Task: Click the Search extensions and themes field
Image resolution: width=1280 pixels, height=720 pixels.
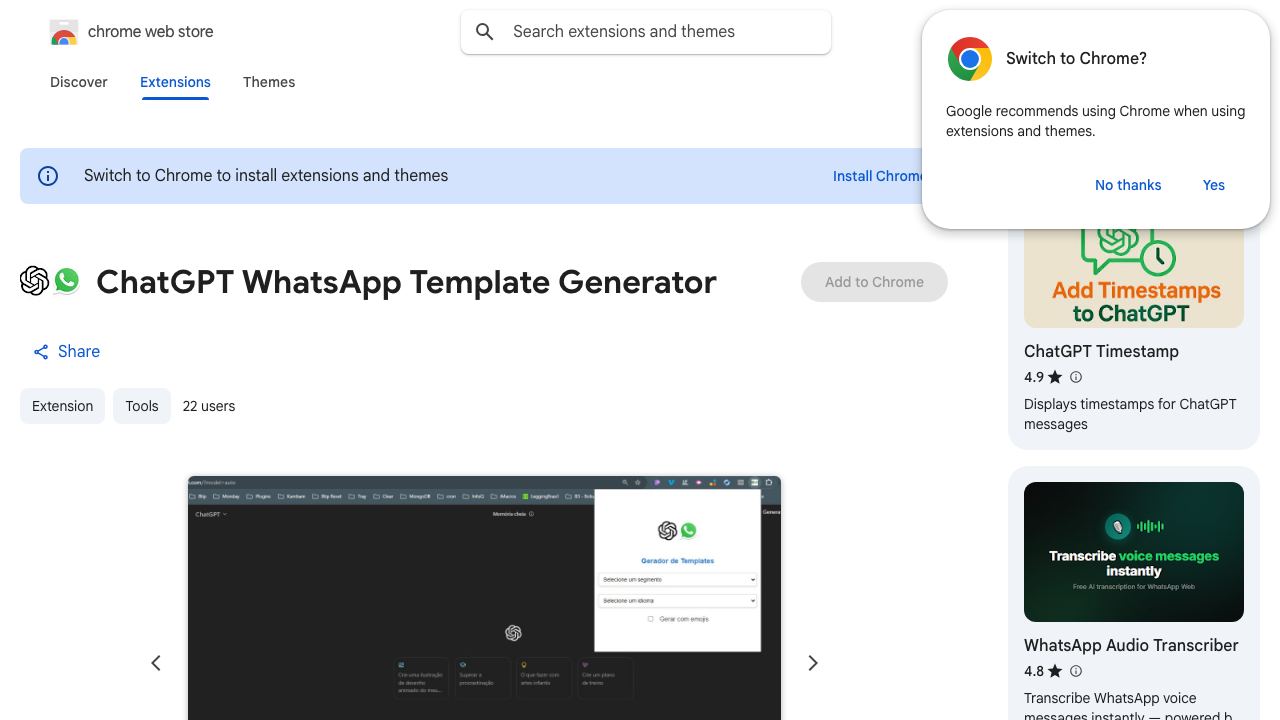Action: pyautogui.click(x=646, y=32)
